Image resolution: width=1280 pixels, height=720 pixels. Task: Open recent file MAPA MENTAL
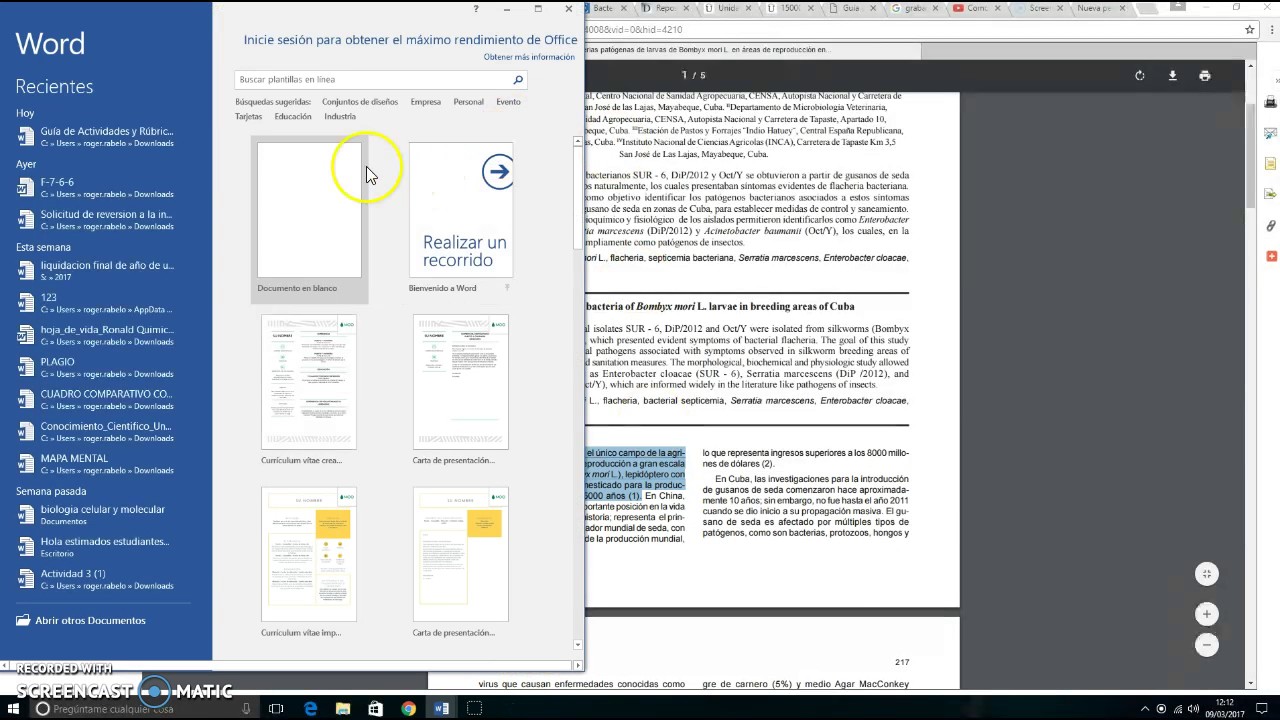pos(106,463)
